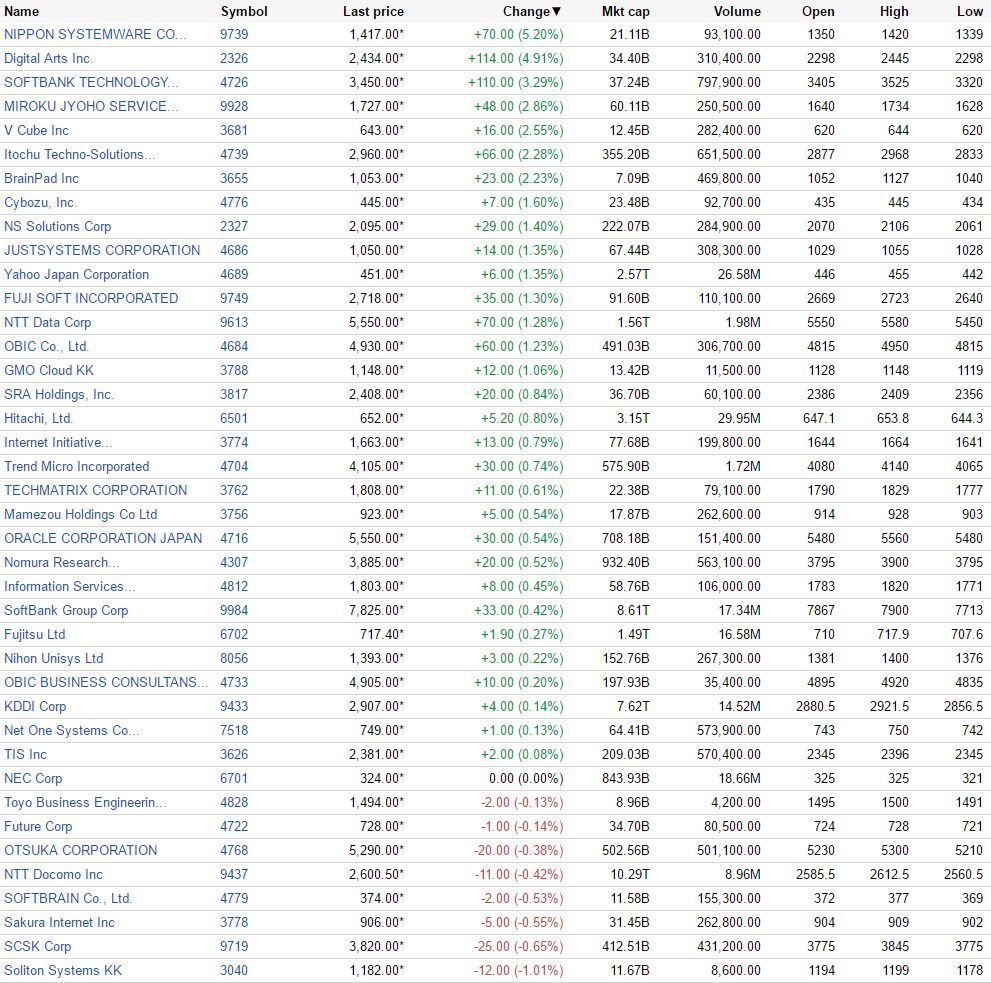Open Digital Arts Inc. link
The image size is (991, 983).
coord(48,58)
